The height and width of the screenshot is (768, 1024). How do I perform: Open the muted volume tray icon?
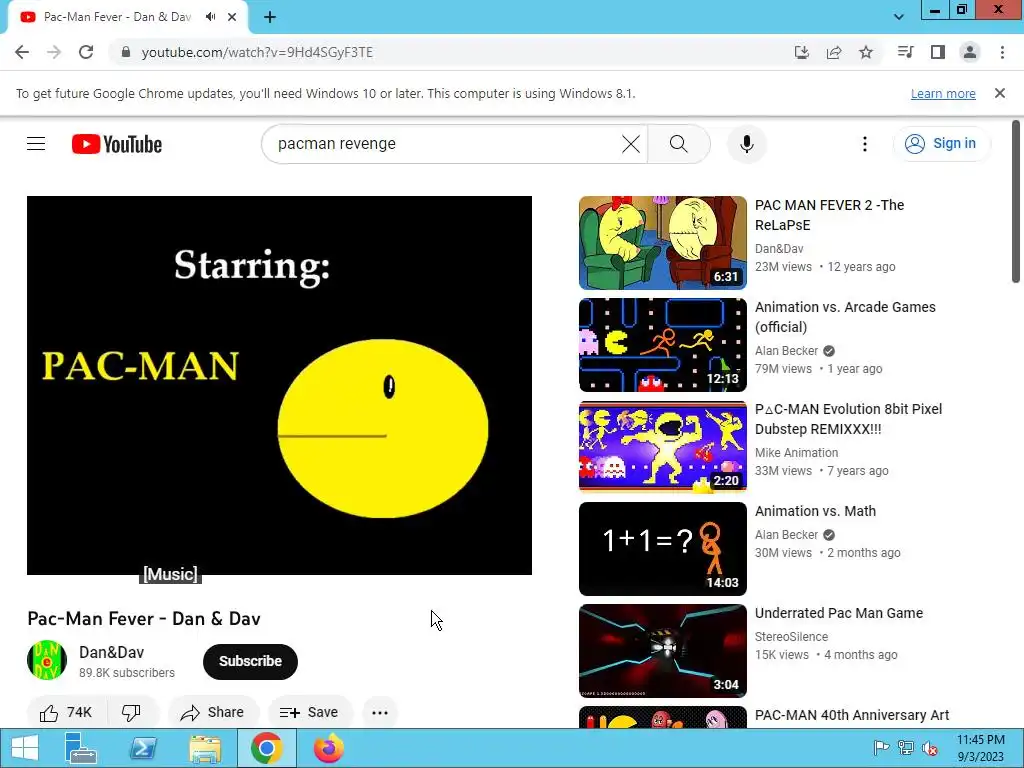pyautogui.click(x=929, y=748)
